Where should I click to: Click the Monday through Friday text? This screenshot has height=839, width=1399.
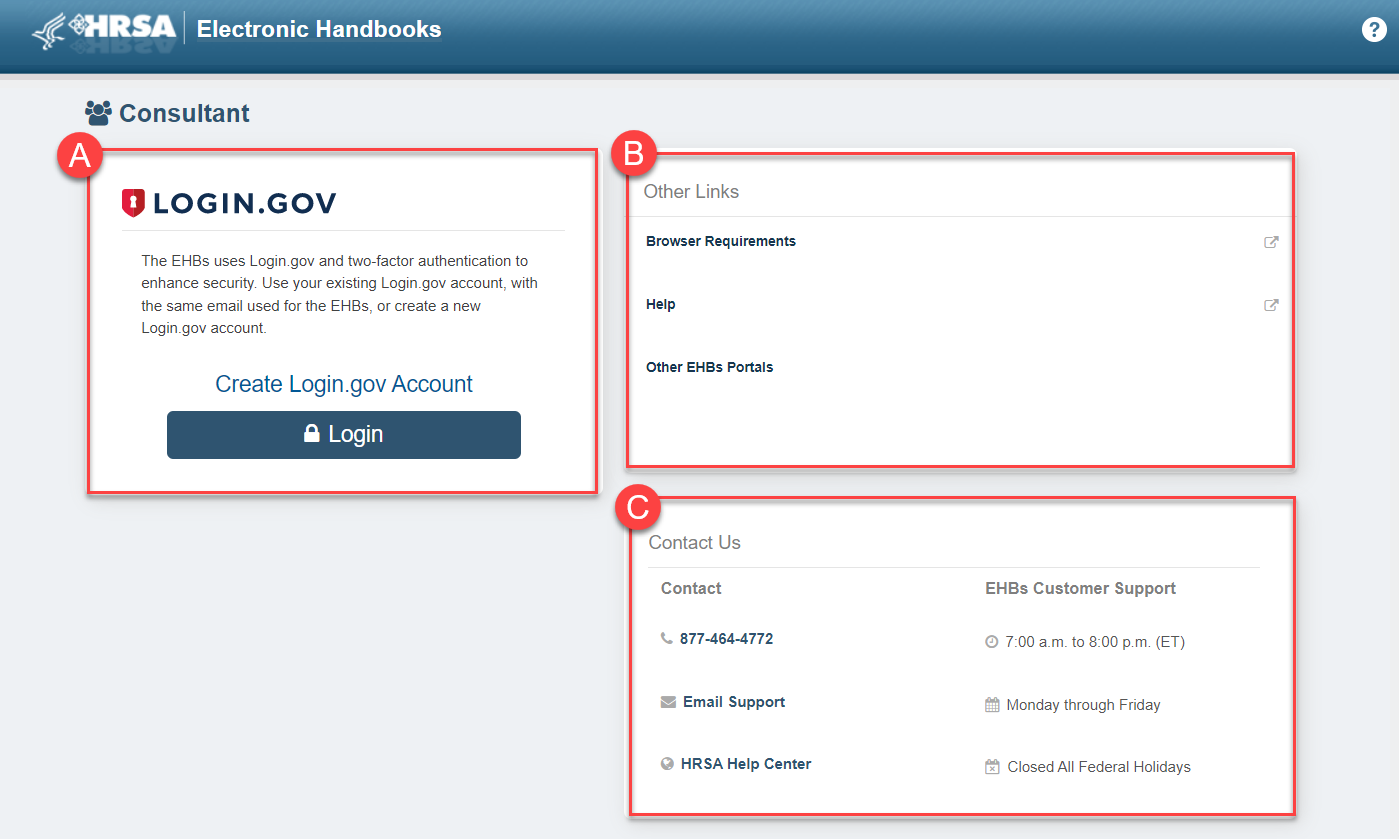pos(1083,705)
